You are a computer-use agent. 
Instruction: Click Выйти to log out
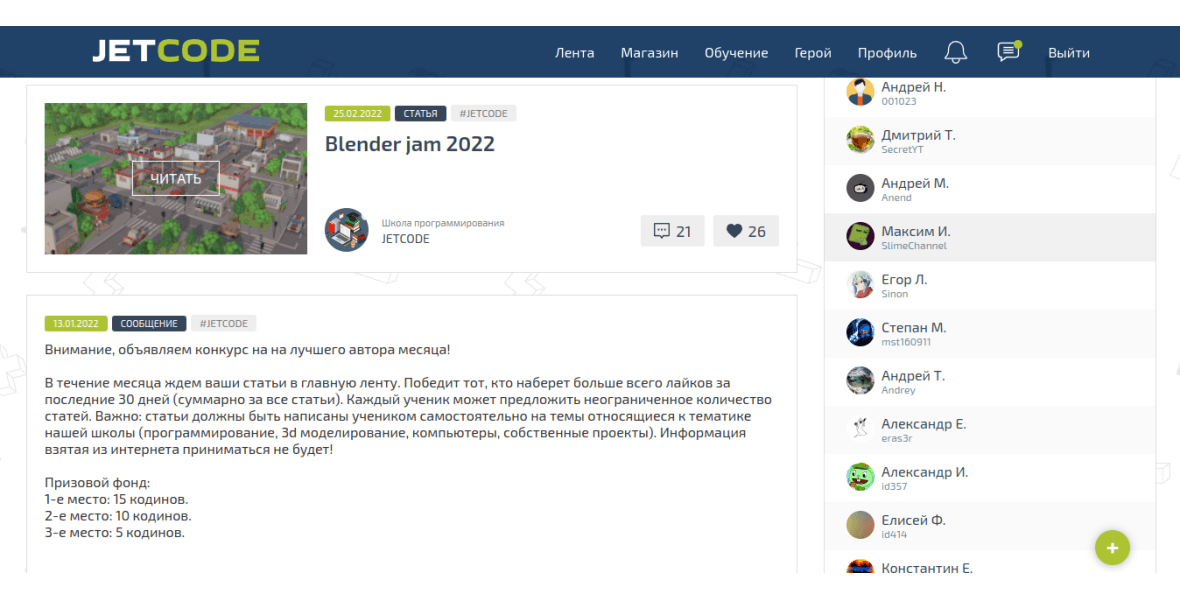(1069, 53)
